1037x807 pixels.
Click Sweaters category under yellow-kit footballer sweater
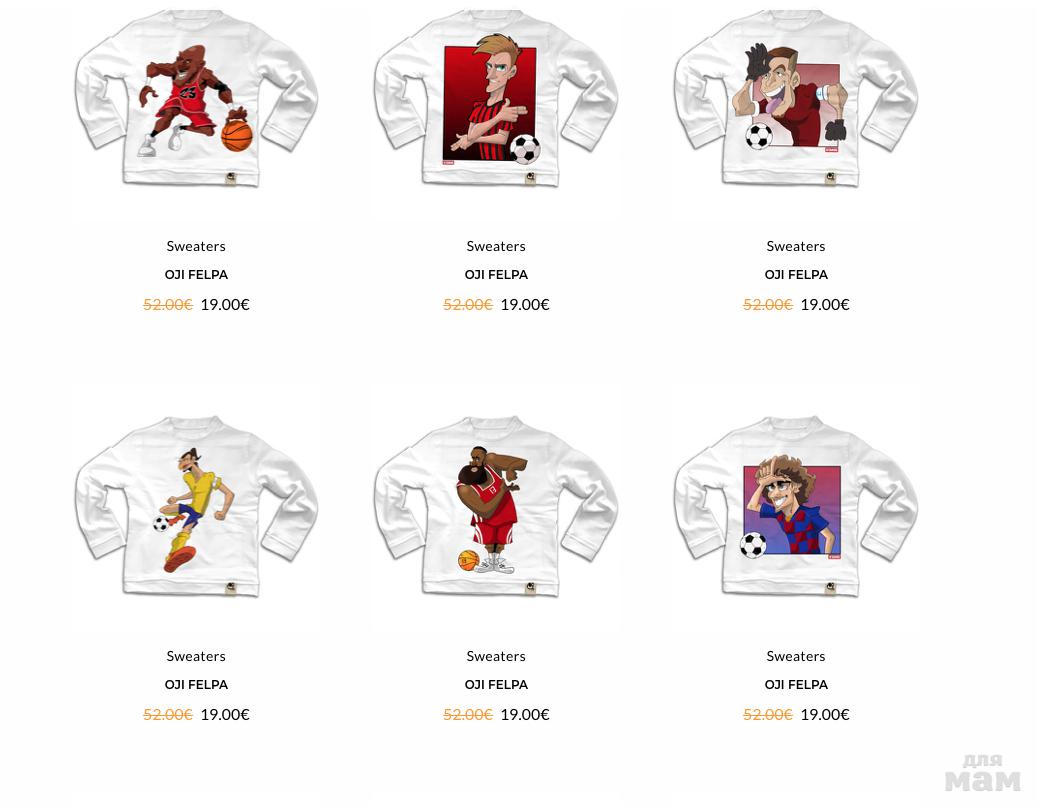point(196,656)
